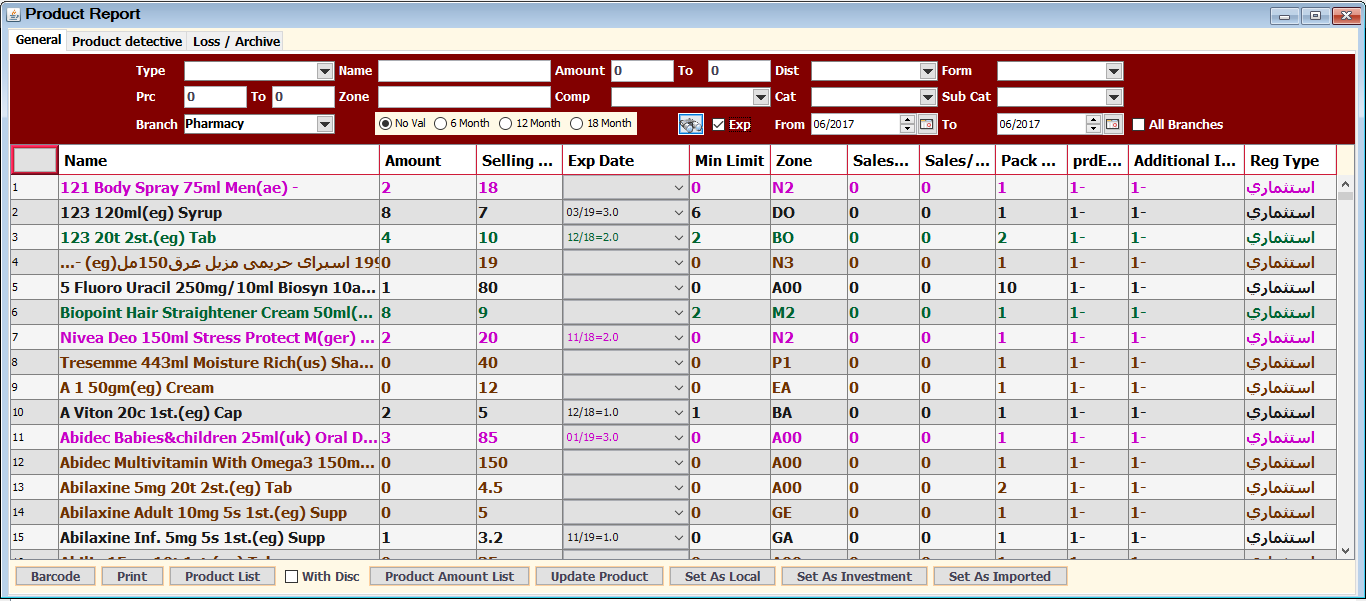Click Set As Investment button

[855, 576]
